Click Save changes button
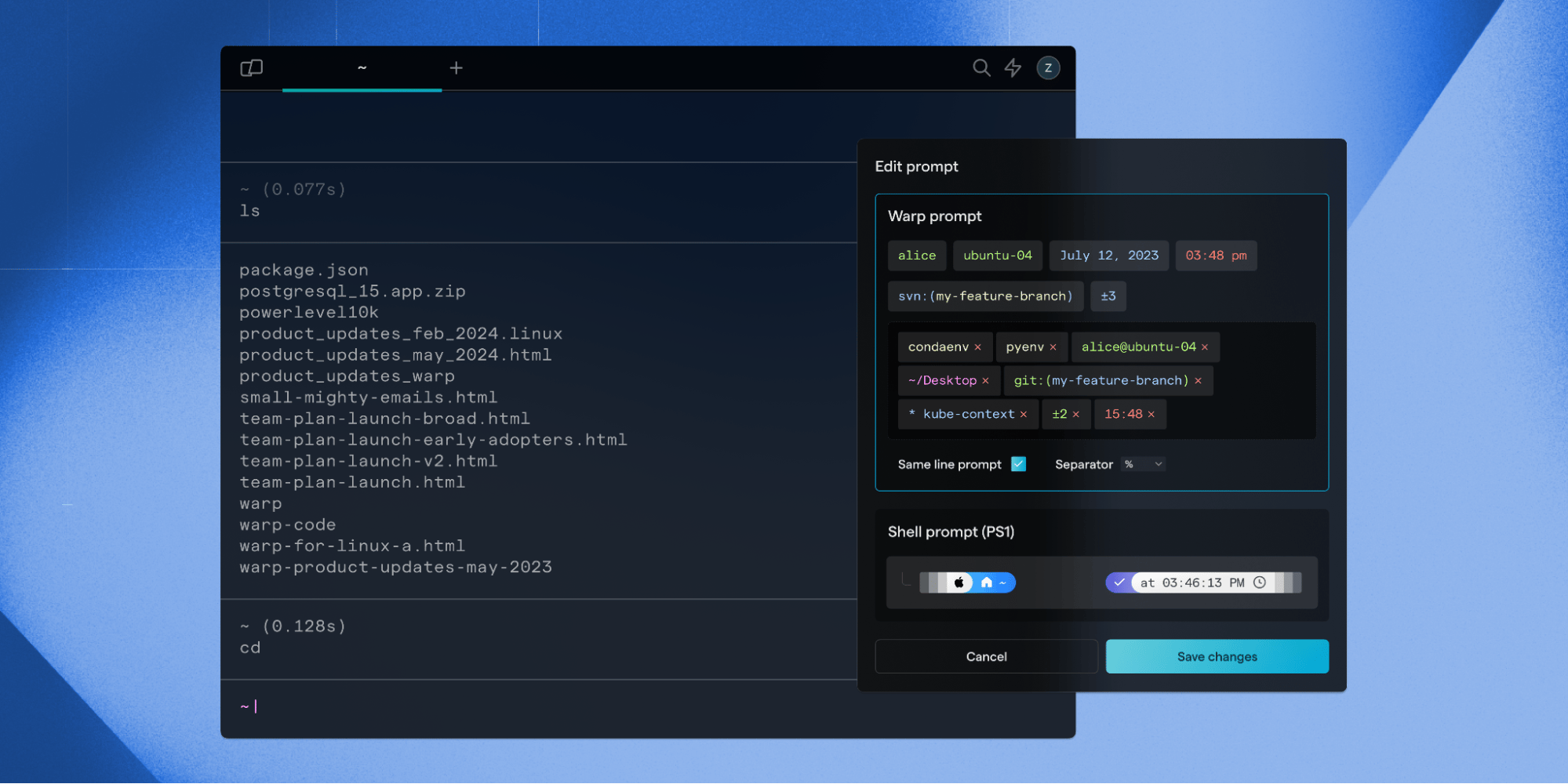 (x=1217, y=656)
